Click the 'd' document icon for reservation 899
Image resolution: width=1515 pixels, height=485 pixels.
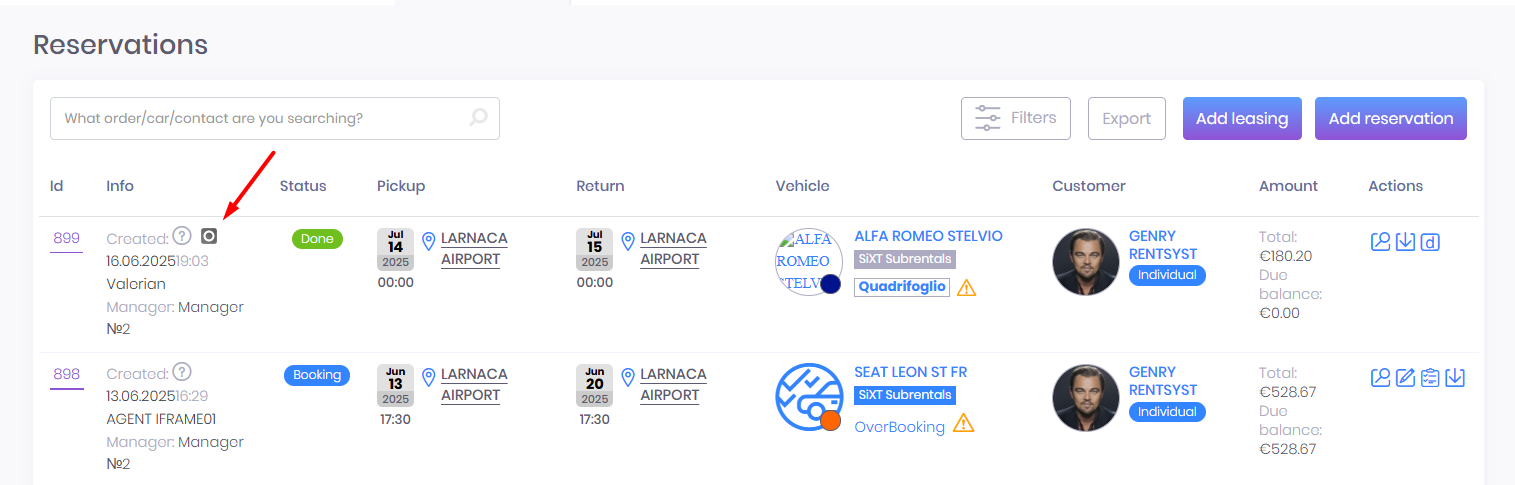[1430, 242]
